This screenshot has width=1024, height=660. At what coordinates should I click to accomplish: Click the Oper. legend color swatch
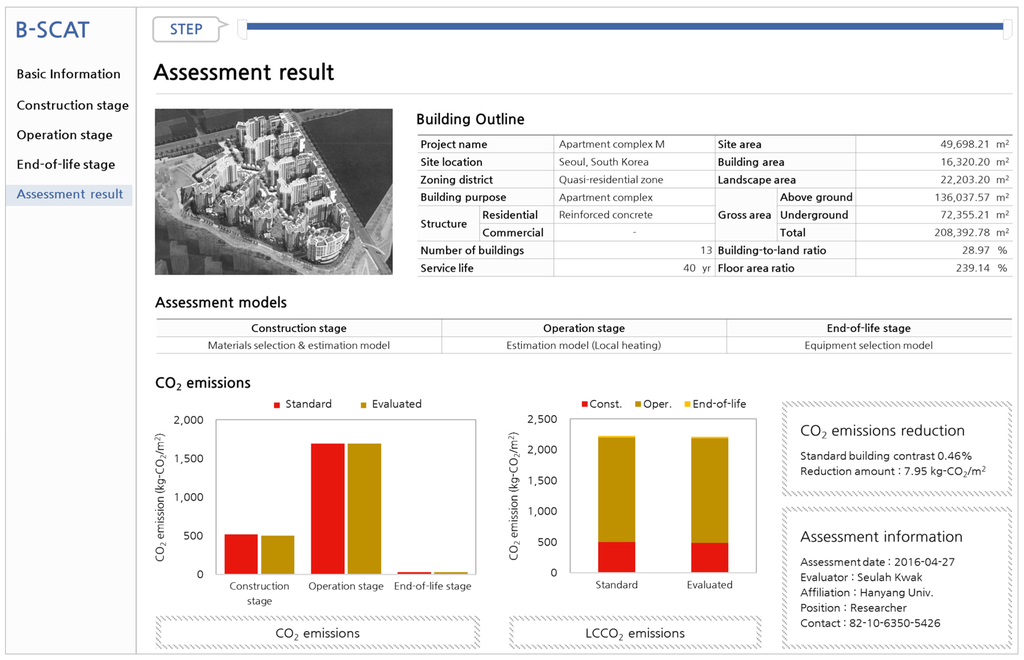point(636,405)
